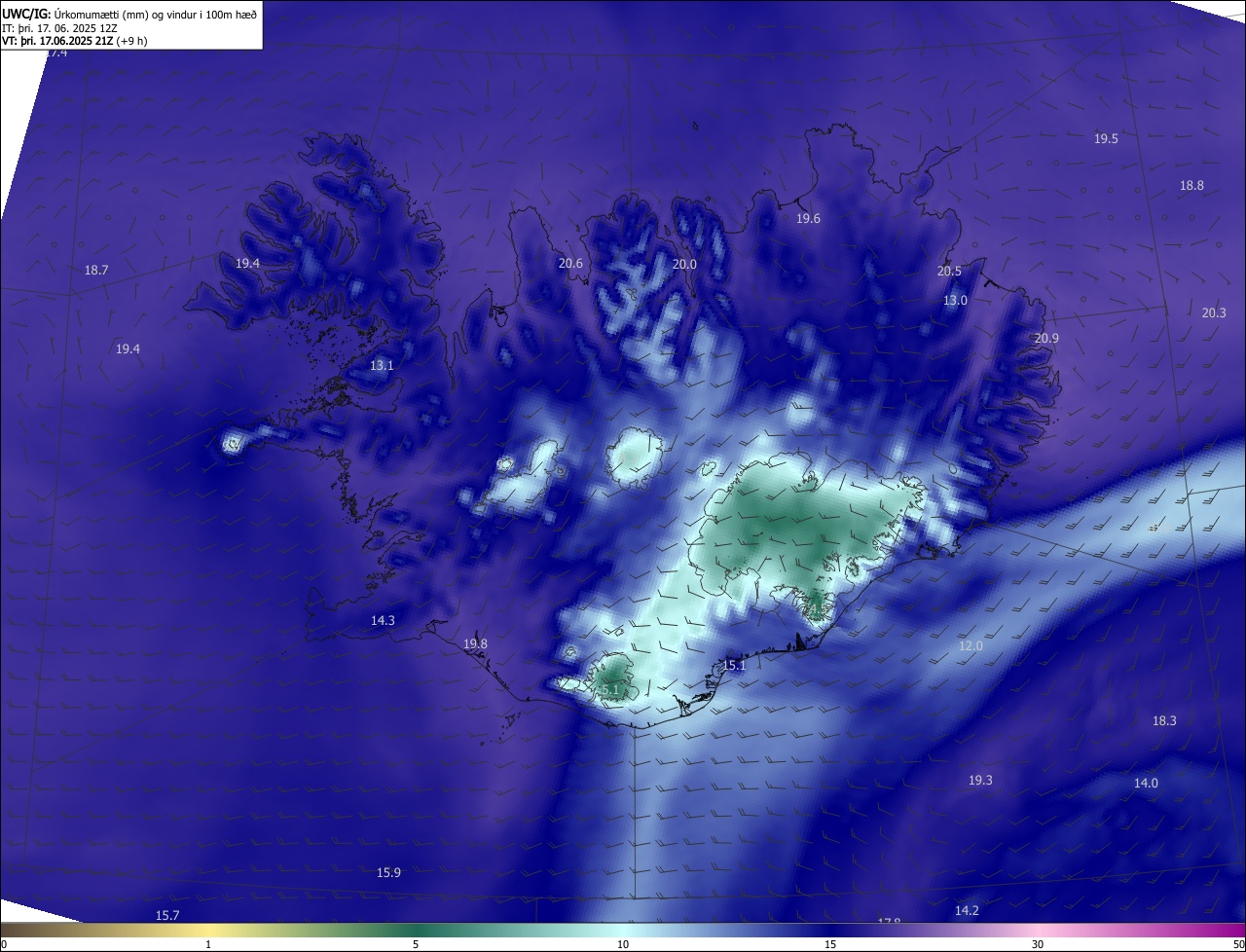This screenshot has height=952, width=1246.
Task: Click the 18.8 value label on the map
Action: 1191,186
